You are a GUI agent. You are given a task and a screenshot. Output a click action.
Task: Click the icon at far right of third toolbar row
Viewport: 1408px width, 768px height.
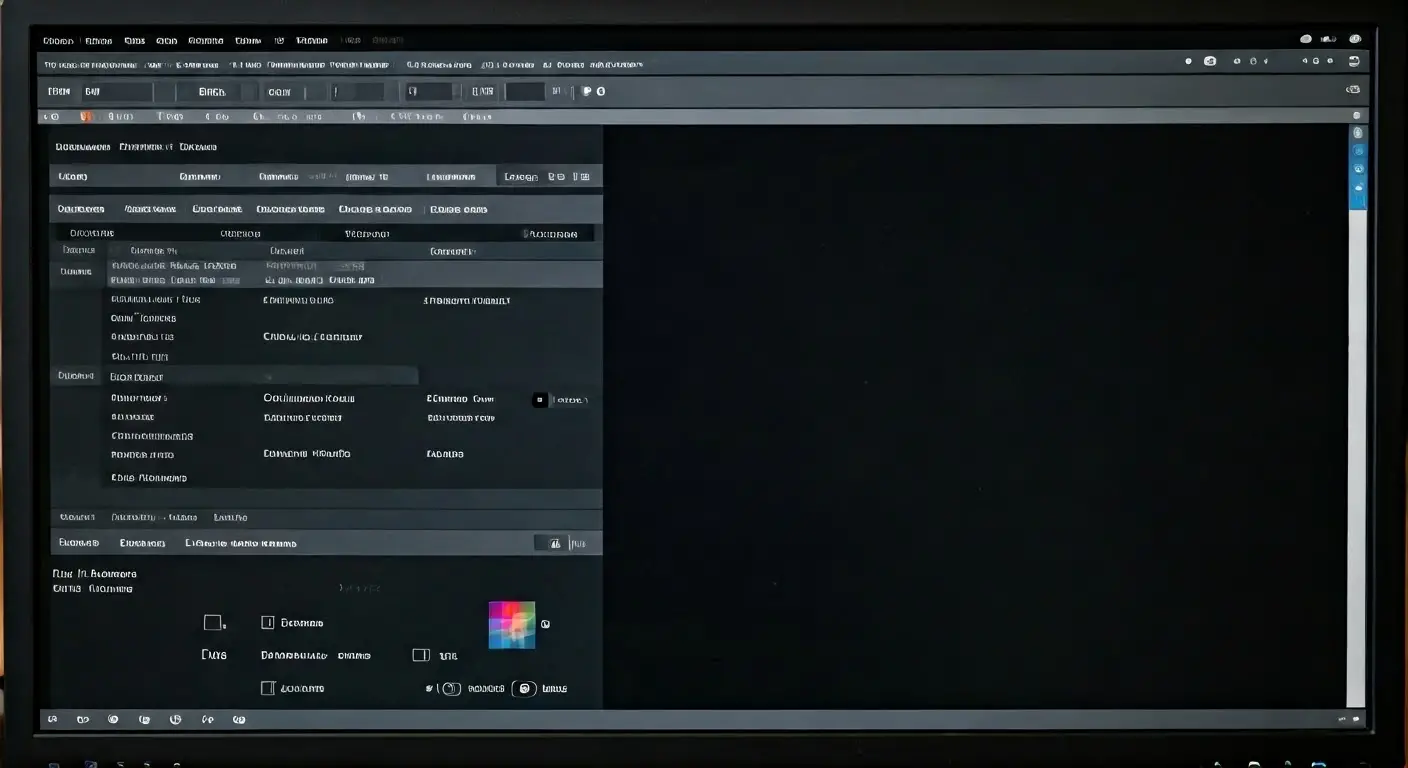point(1353,90)
